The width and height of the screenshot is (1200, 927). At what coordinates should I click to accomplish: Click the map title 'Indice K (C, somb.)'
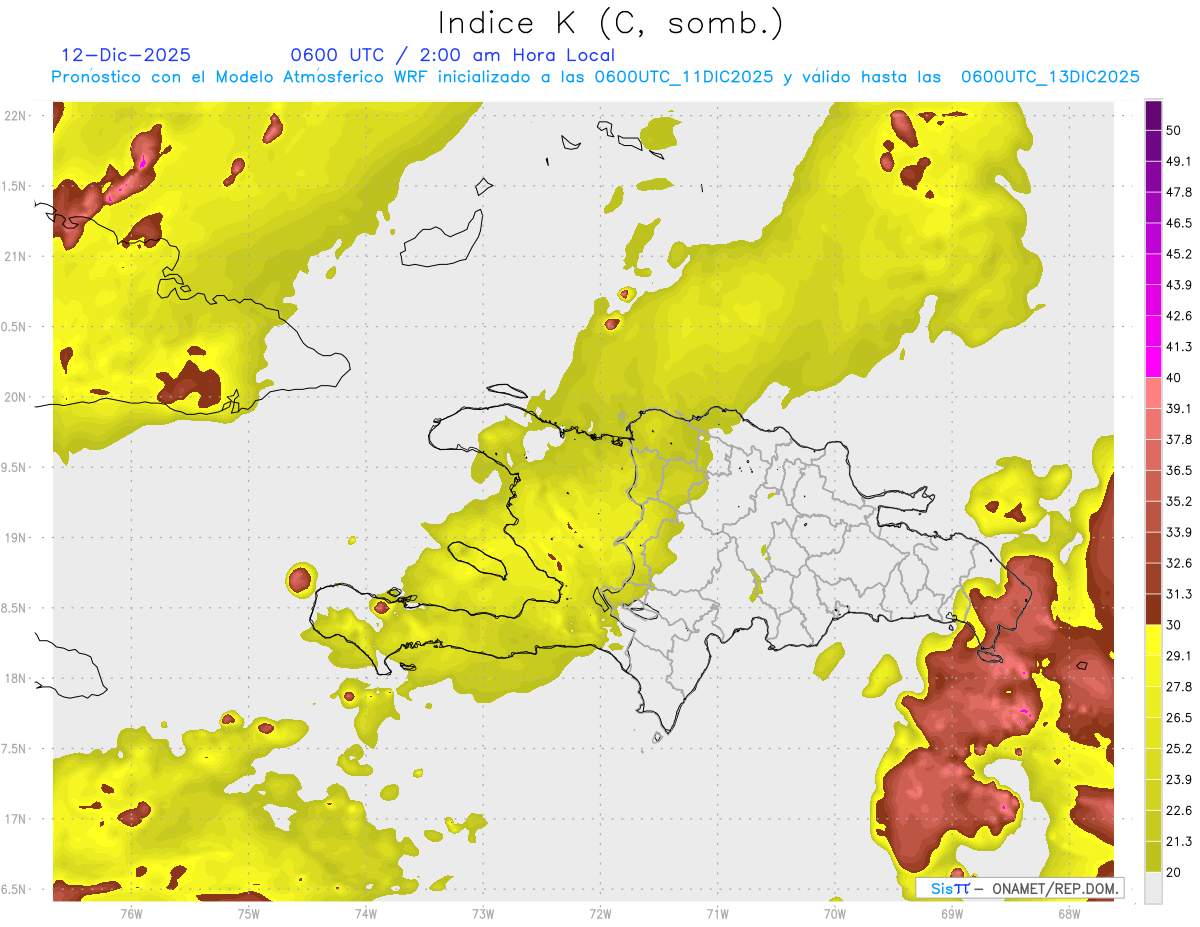[610, 24]
